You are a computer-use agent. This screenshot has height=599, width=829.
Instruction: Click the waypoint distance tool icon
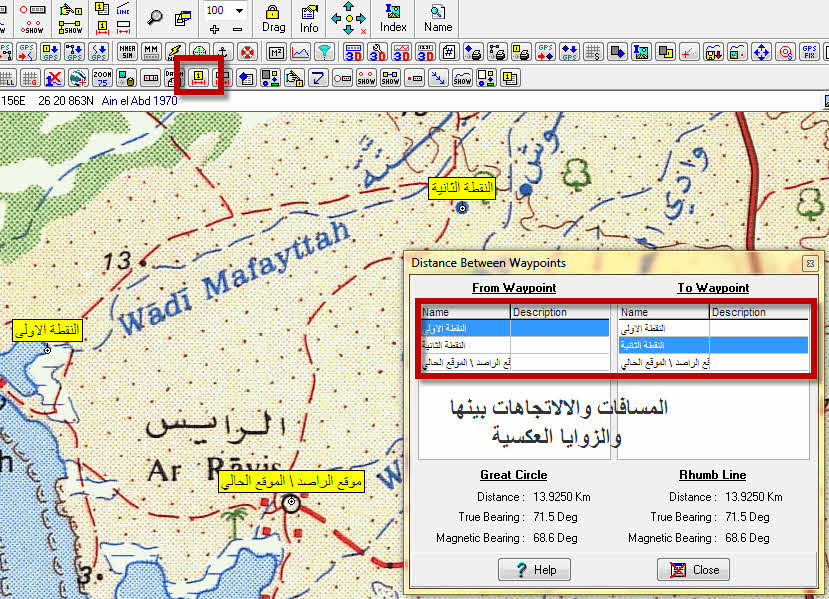click(x=198, y=78)
